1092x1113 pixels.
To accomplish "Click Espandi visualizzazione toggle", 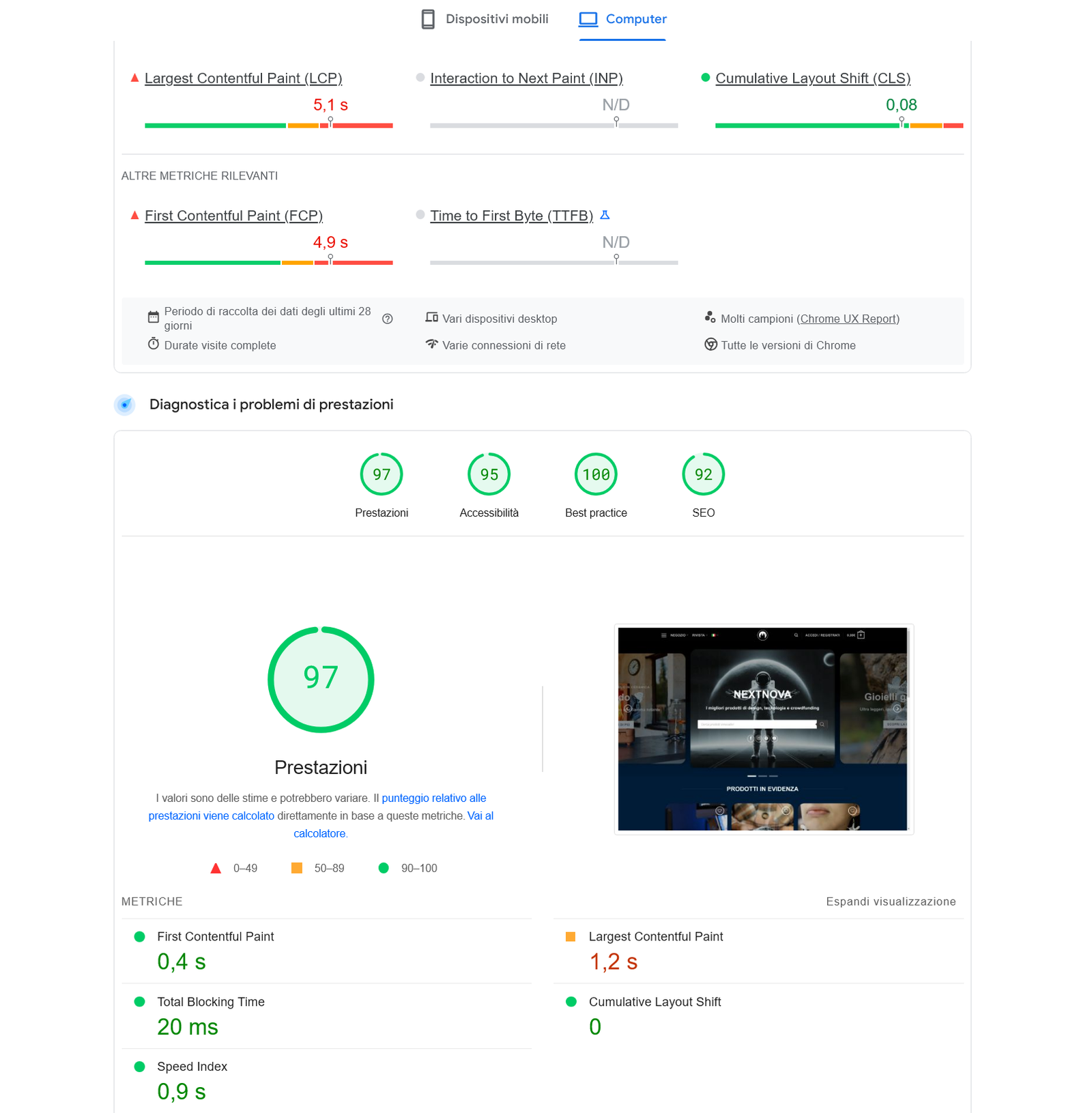I will (891, 901).
